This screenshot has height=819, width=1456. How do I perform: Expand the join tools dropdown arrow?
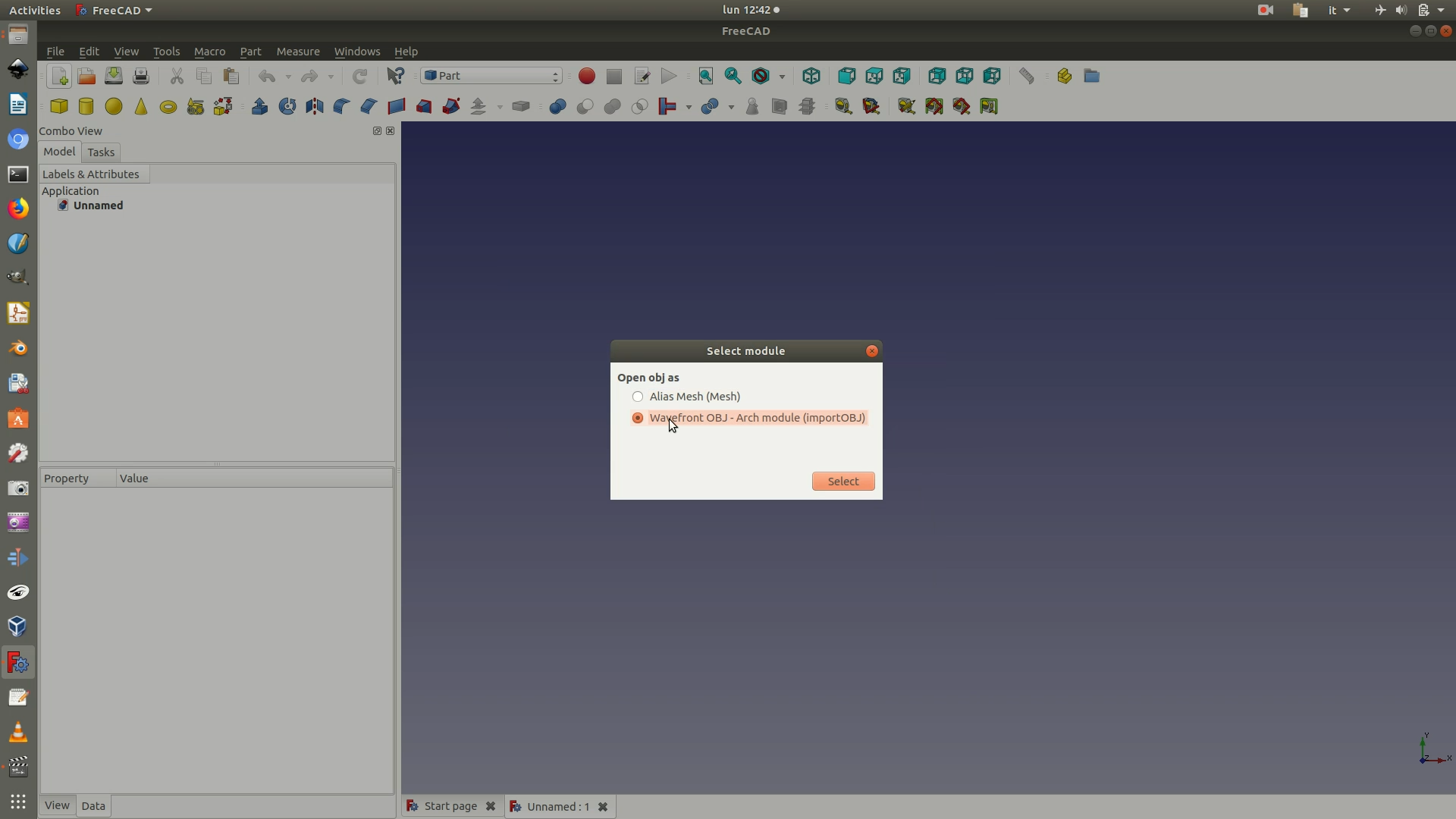689,107
